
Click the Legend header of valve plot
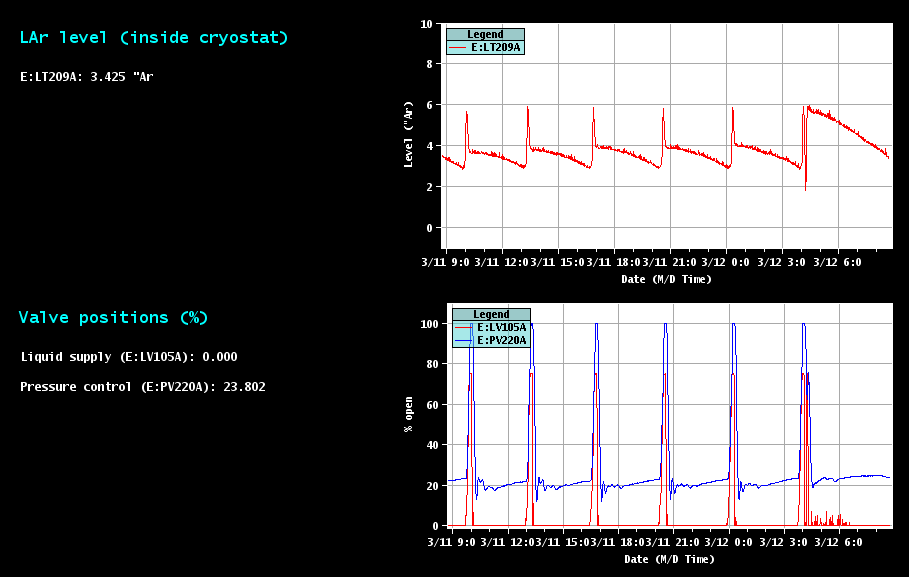[x=491, y=314]
